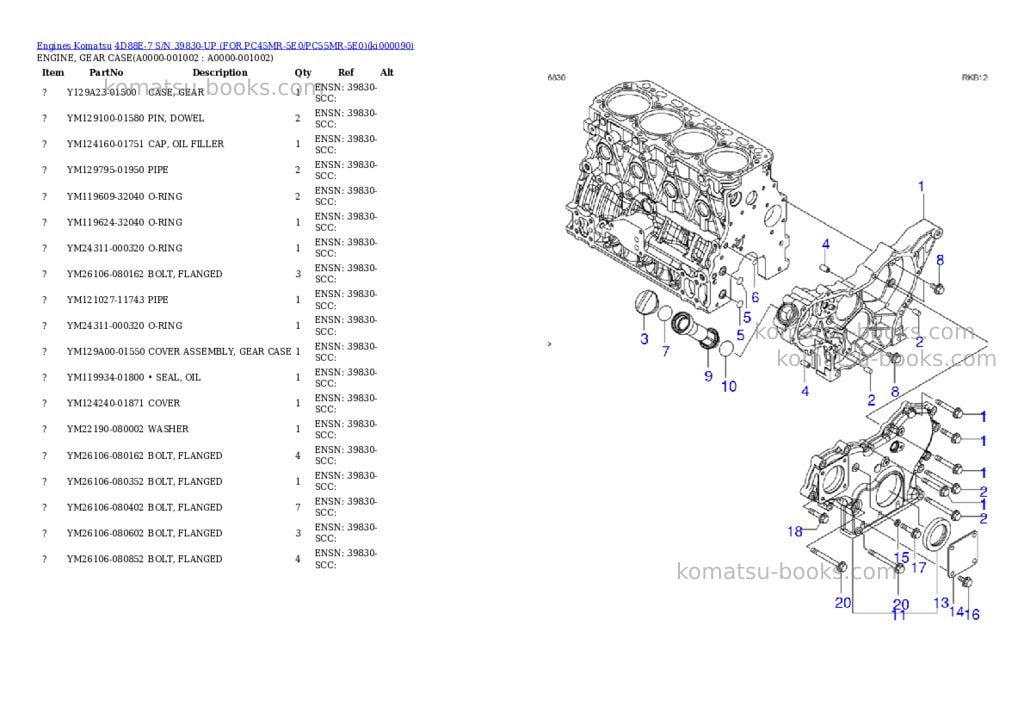Open the 'Engines Komatsu' link
Screen dimensions: 1024x725
[74, 46]
